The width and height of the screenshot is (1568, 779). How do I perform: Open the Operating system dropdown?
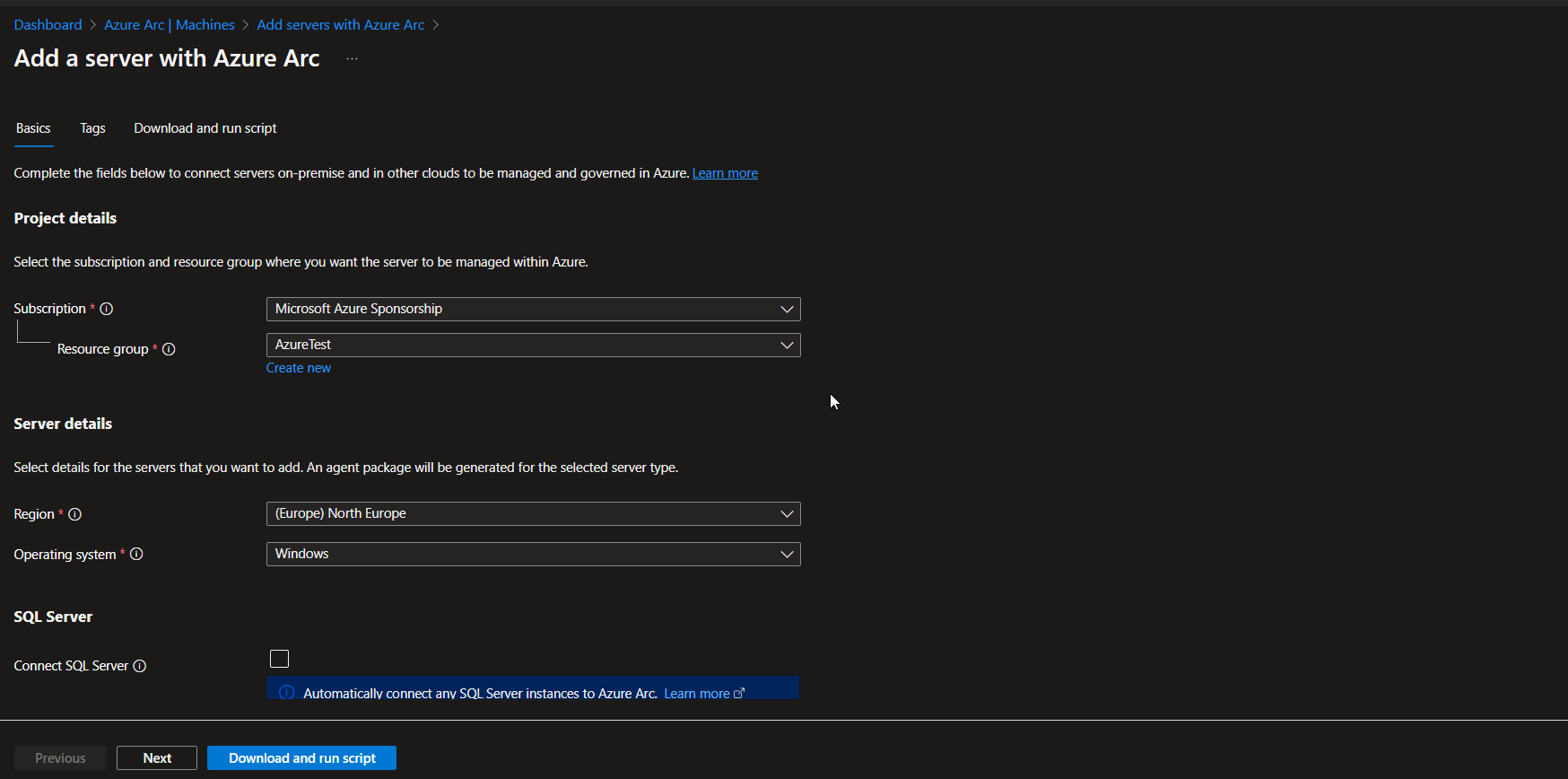533,554
